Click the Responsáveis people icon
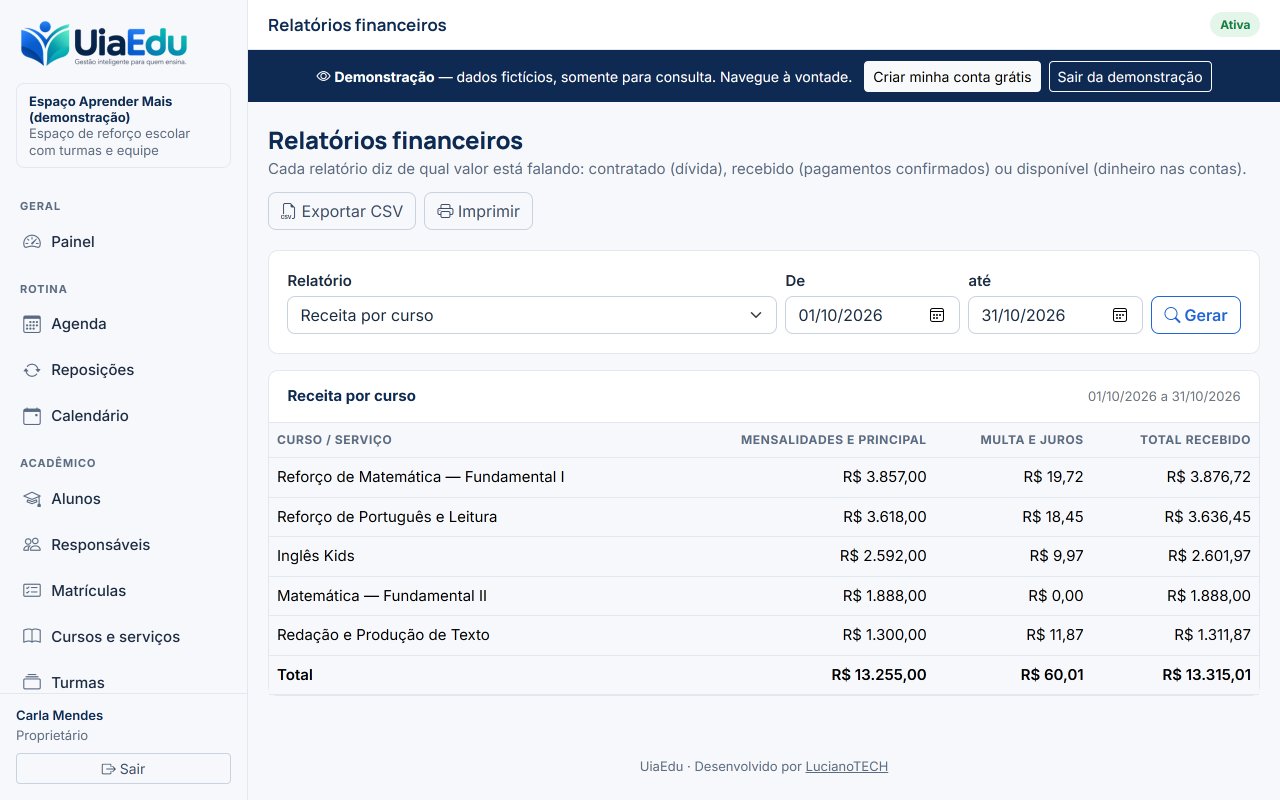The width and height of the screenshot is (1280, 800). coord(32,545)
